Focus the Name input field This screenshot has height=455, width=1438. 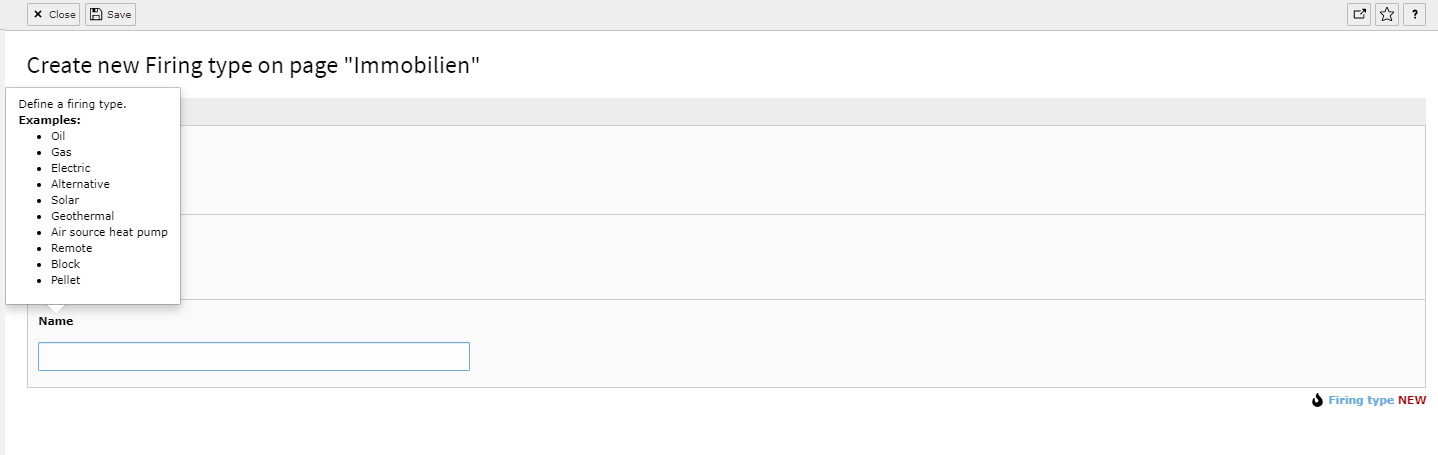click(254, 356)
